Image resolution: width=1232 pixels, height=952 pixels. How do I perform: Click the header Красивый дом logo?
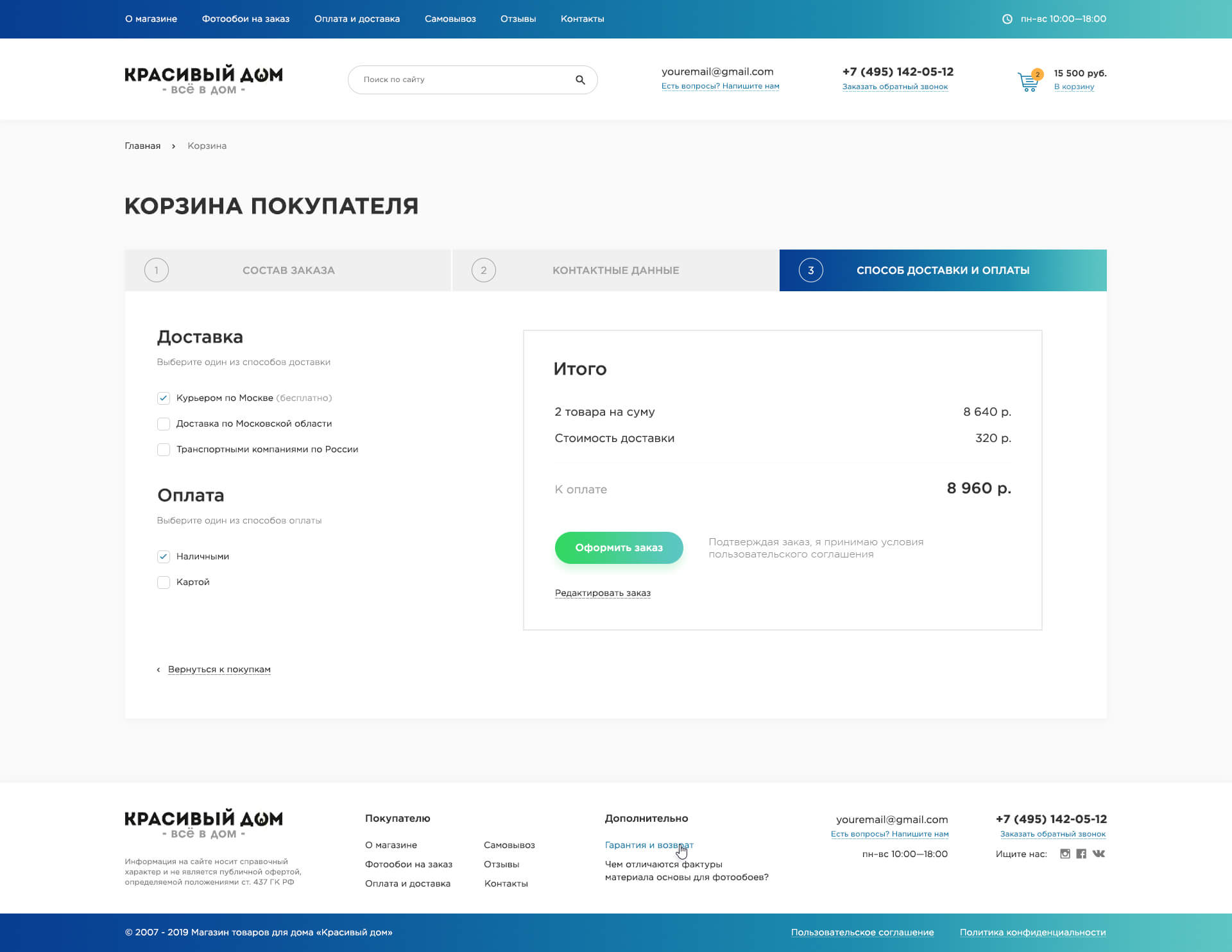click(x=203, y=80)
